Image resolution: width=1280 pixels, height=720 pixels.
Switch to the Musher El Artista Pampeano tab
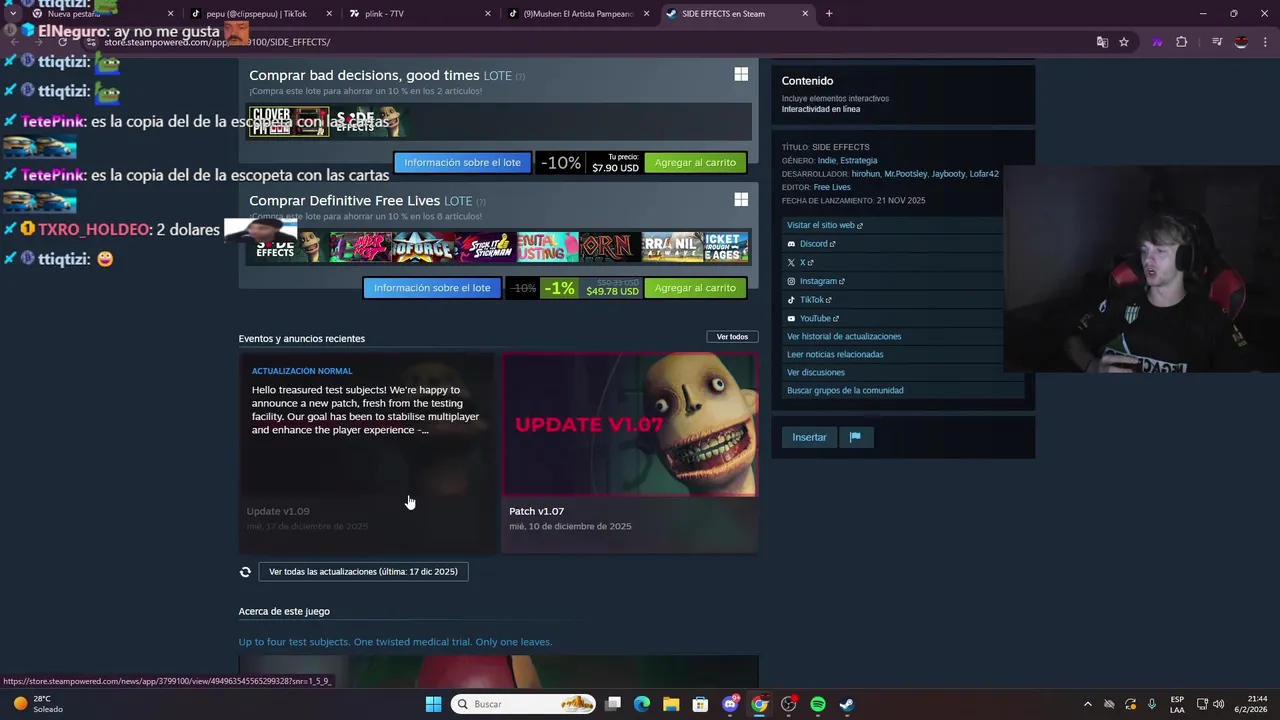coord(578,14)
